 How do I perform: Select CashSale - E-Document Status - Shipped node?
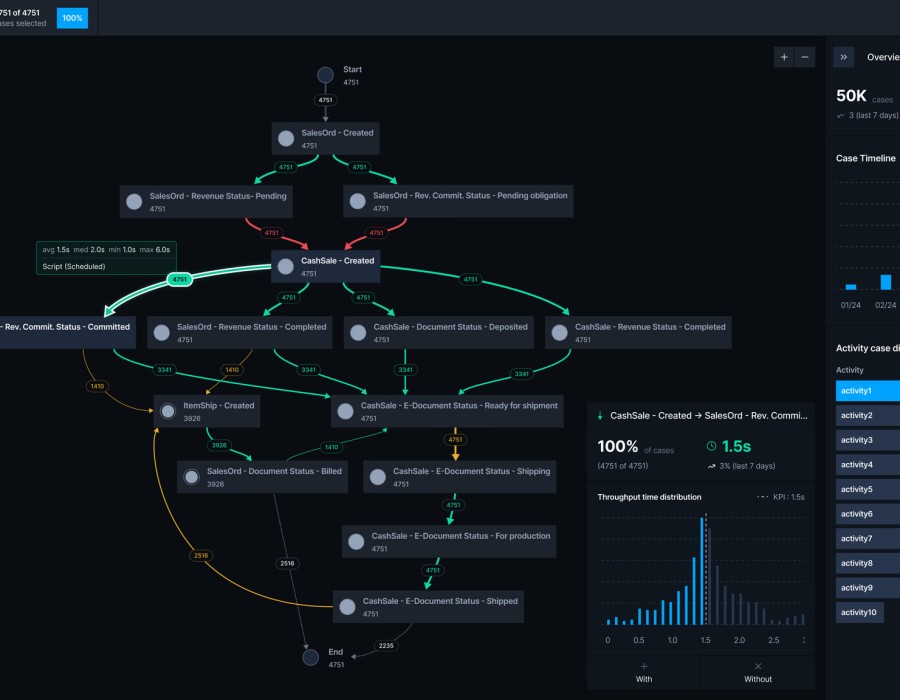[x=427, y=606]
